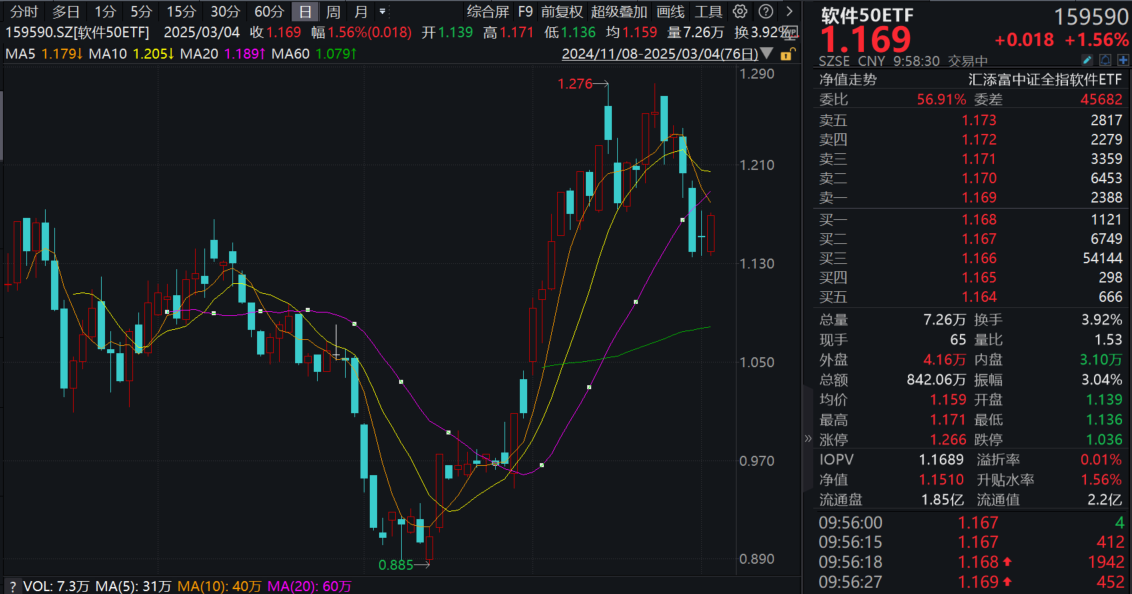Image resolution: width=1132 pixels, height=594 pixels.
Task: Click the plus icon to add 软件50ETF
Action: click(x=1123, y=60)
